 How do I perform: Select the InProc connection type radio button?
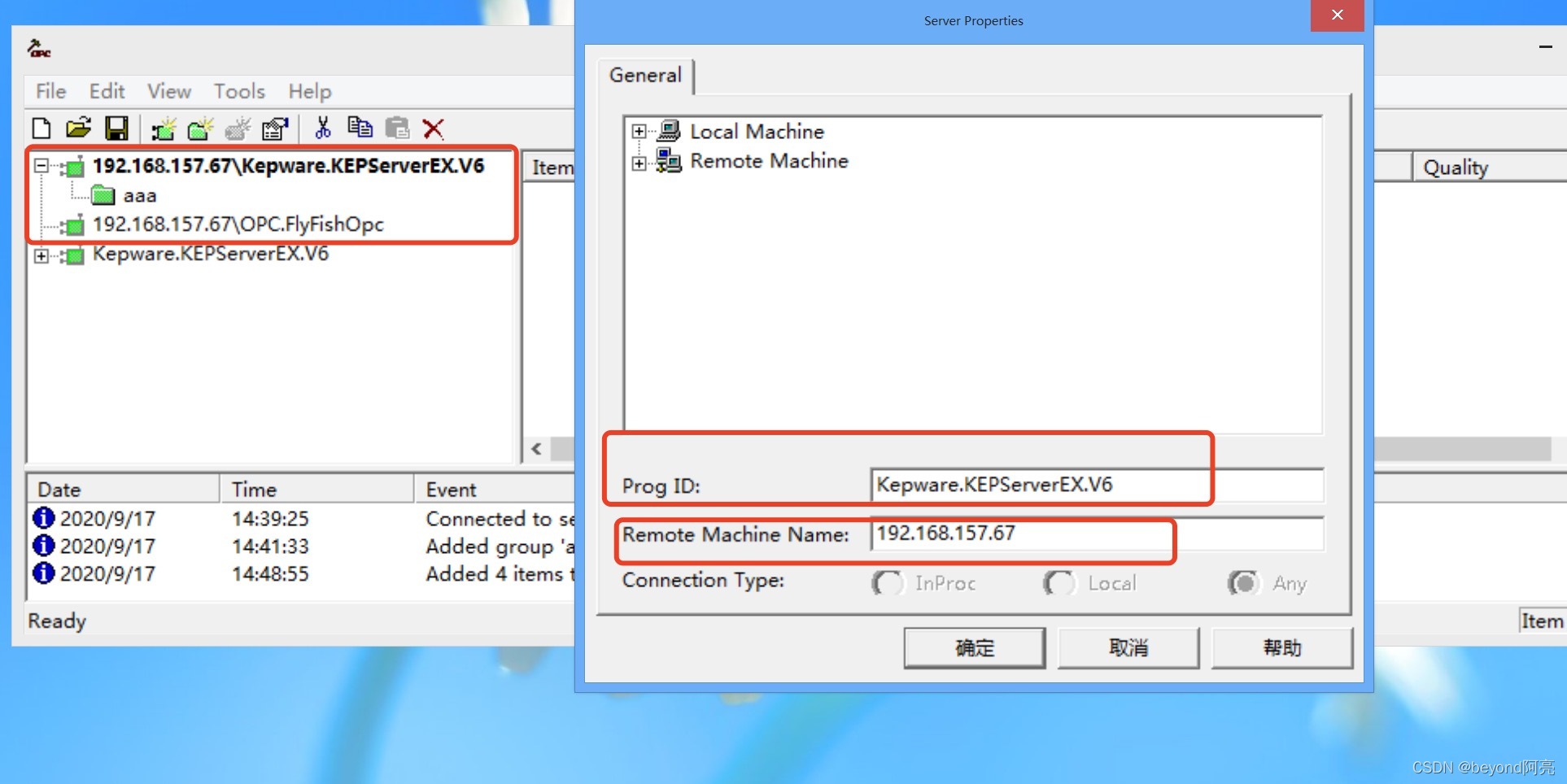(887, 582)
